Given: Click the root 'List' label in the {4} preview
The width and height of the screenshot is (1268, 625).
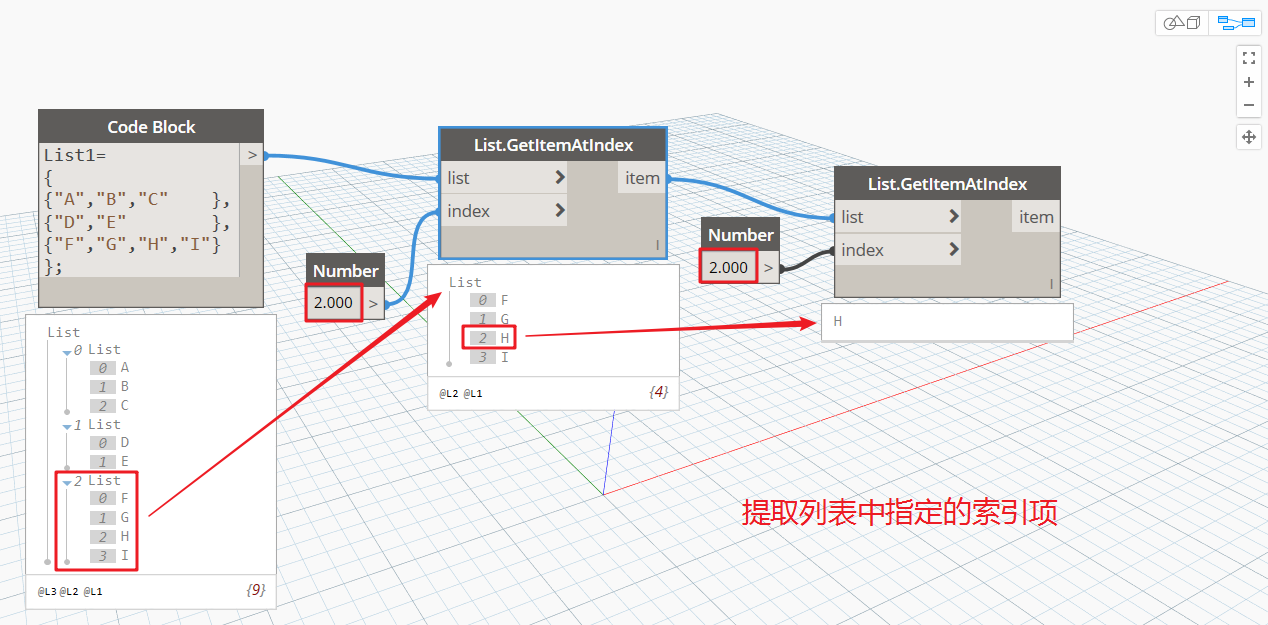Looking at the screenshot, I should pos(465,282).
